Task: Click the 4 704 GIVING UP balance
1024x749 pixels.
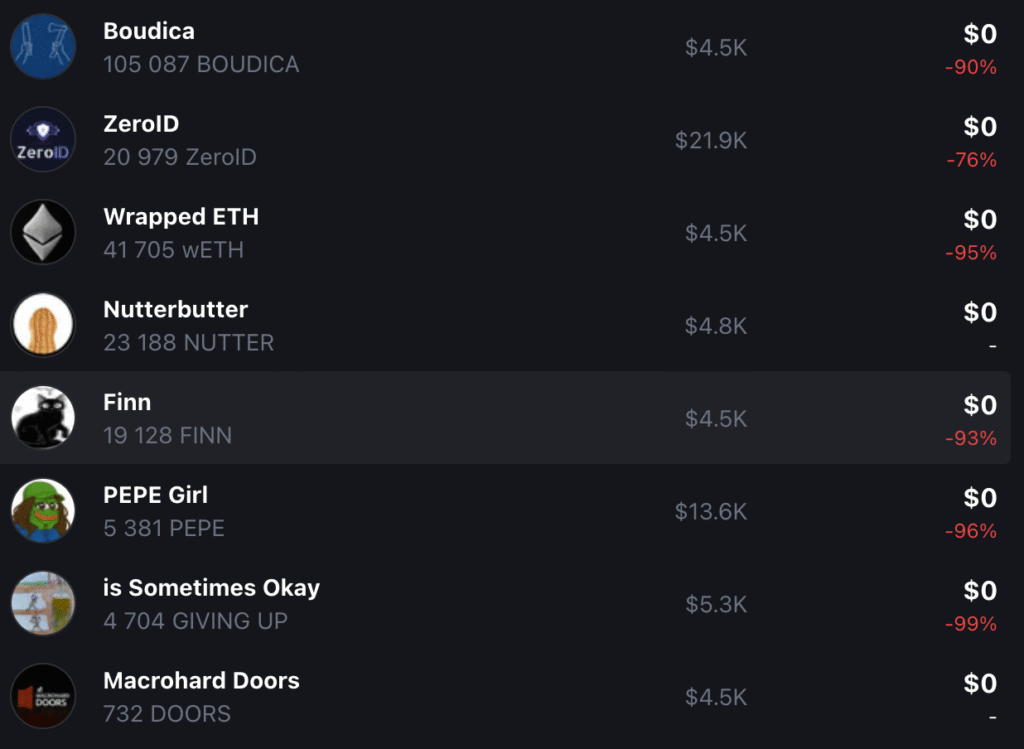Action: (x=195, y=621)
